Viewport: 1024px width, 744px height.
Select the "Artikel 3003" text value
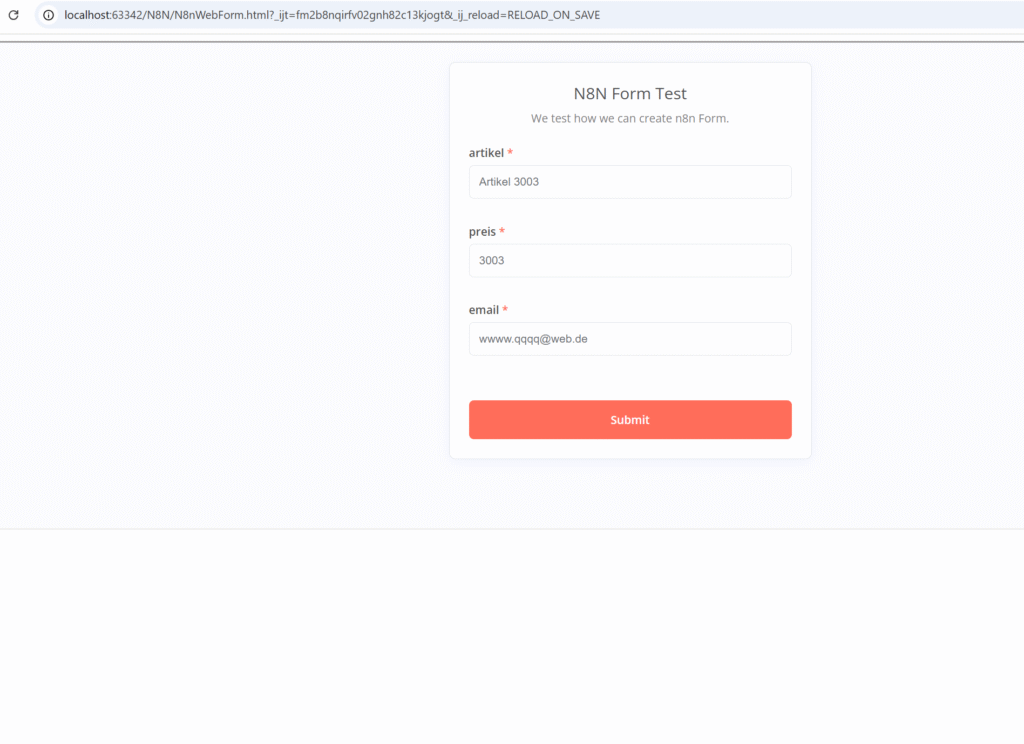click(x=508, y=181)
